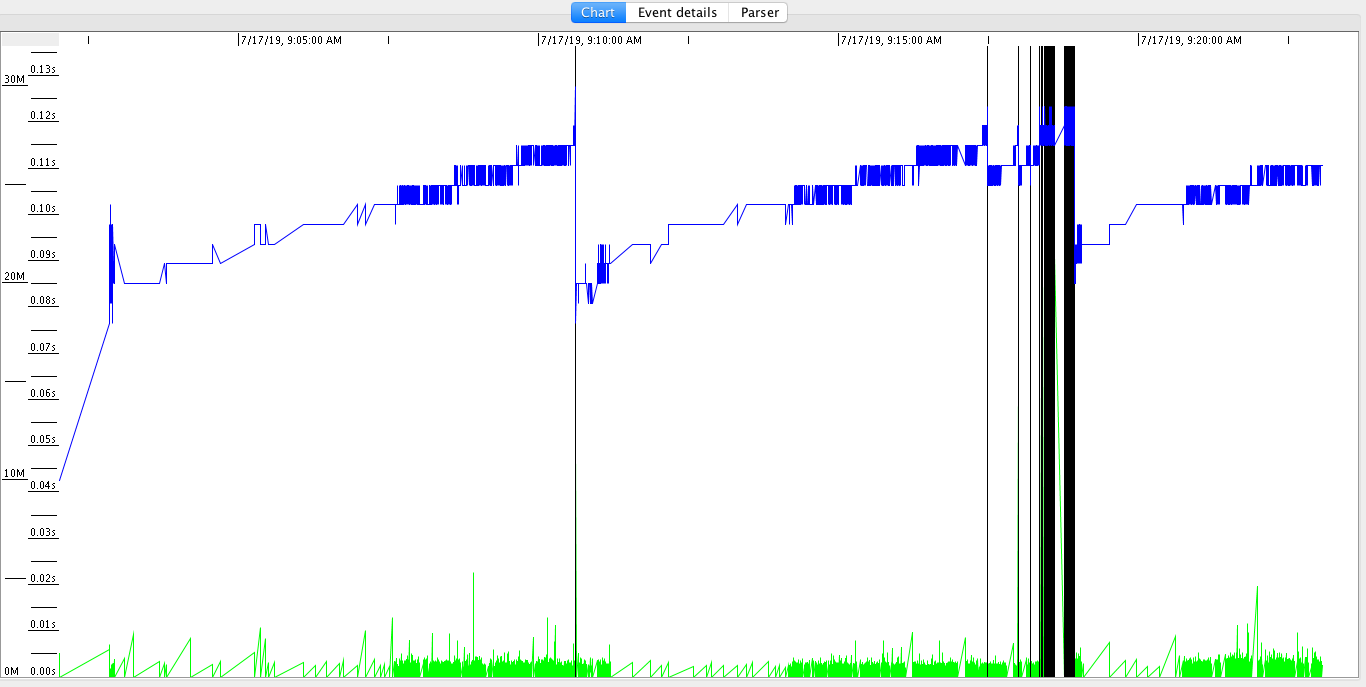1366x687 pixels.
Task: Click the 0.02s pause time label
Action: (43, 578)
